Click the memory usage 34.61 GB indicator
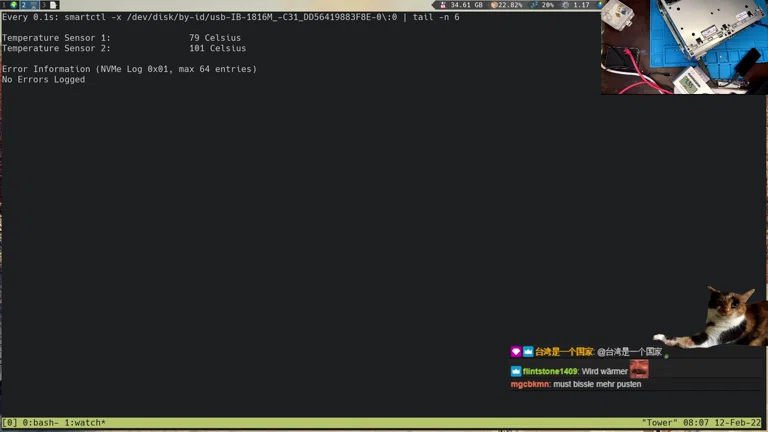The height and width of the screenshot is (432, 768). 462,5
